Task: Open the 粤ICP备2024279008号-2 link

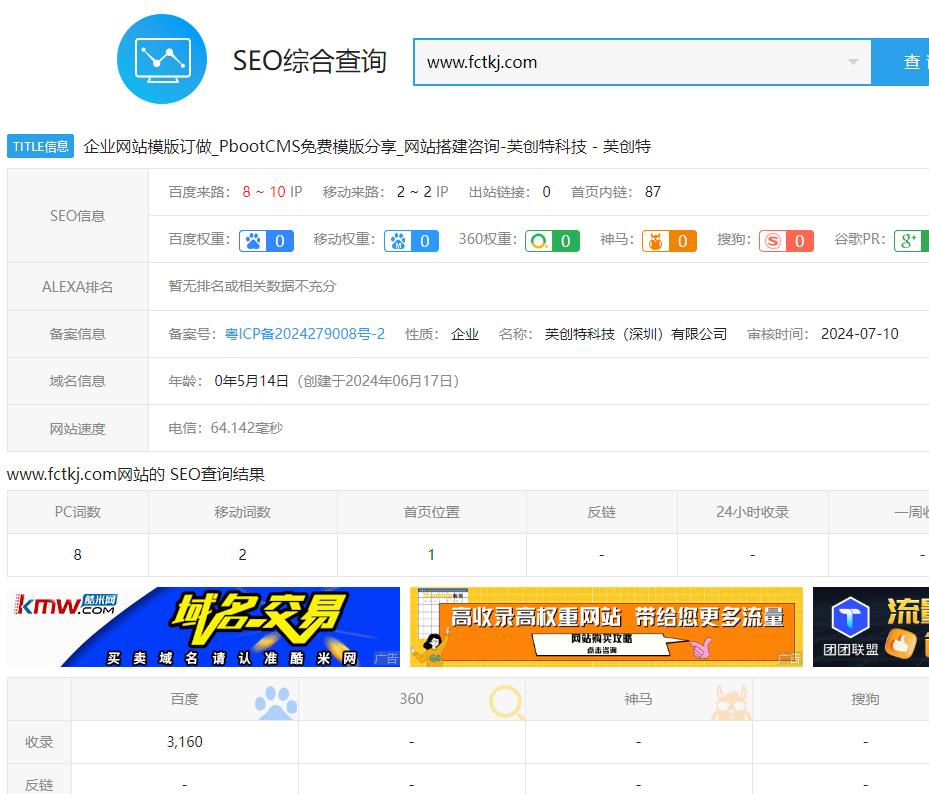Action: coord(305,334)
